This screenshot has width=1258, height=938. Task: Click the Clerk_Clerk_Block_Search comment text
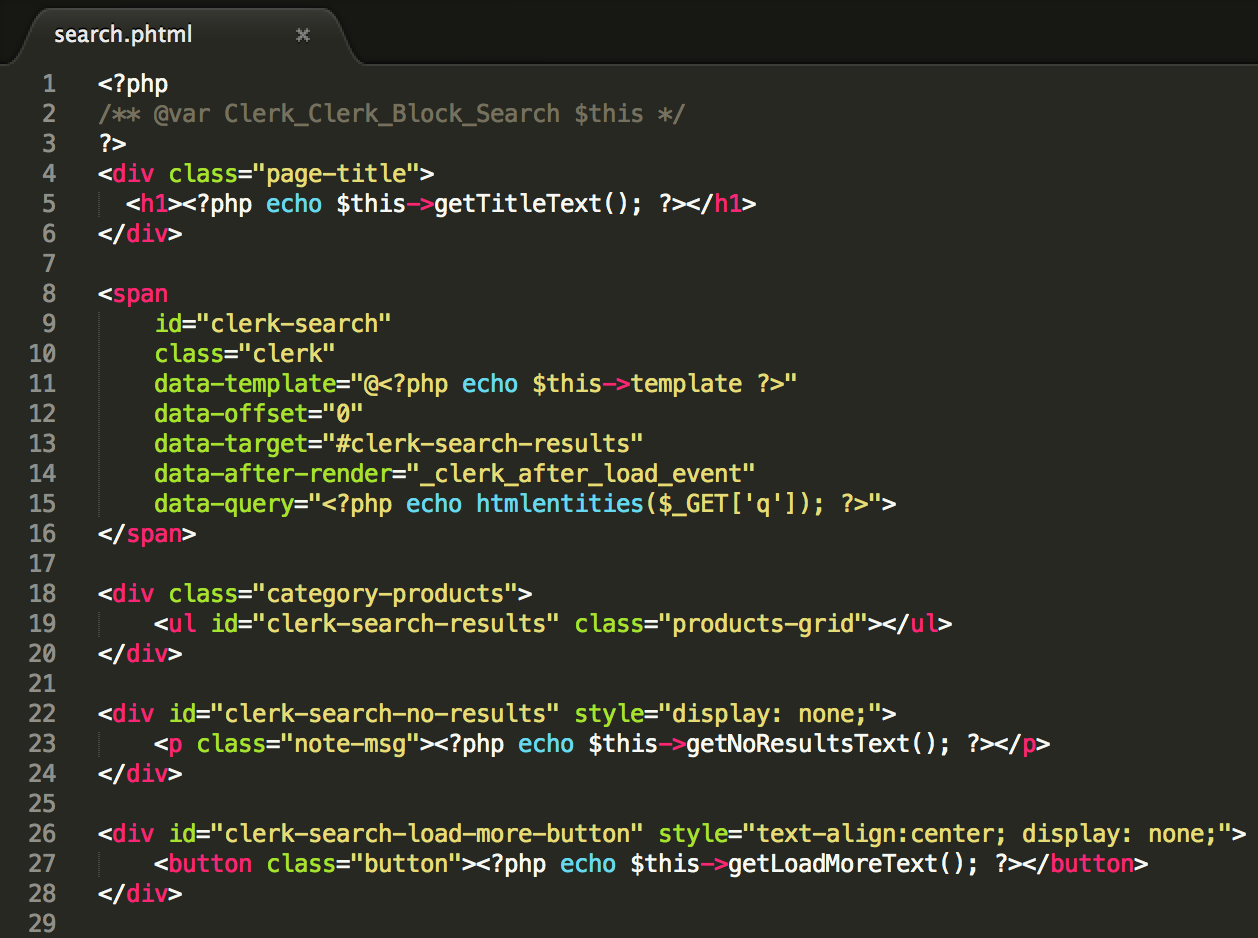(391, 114)
